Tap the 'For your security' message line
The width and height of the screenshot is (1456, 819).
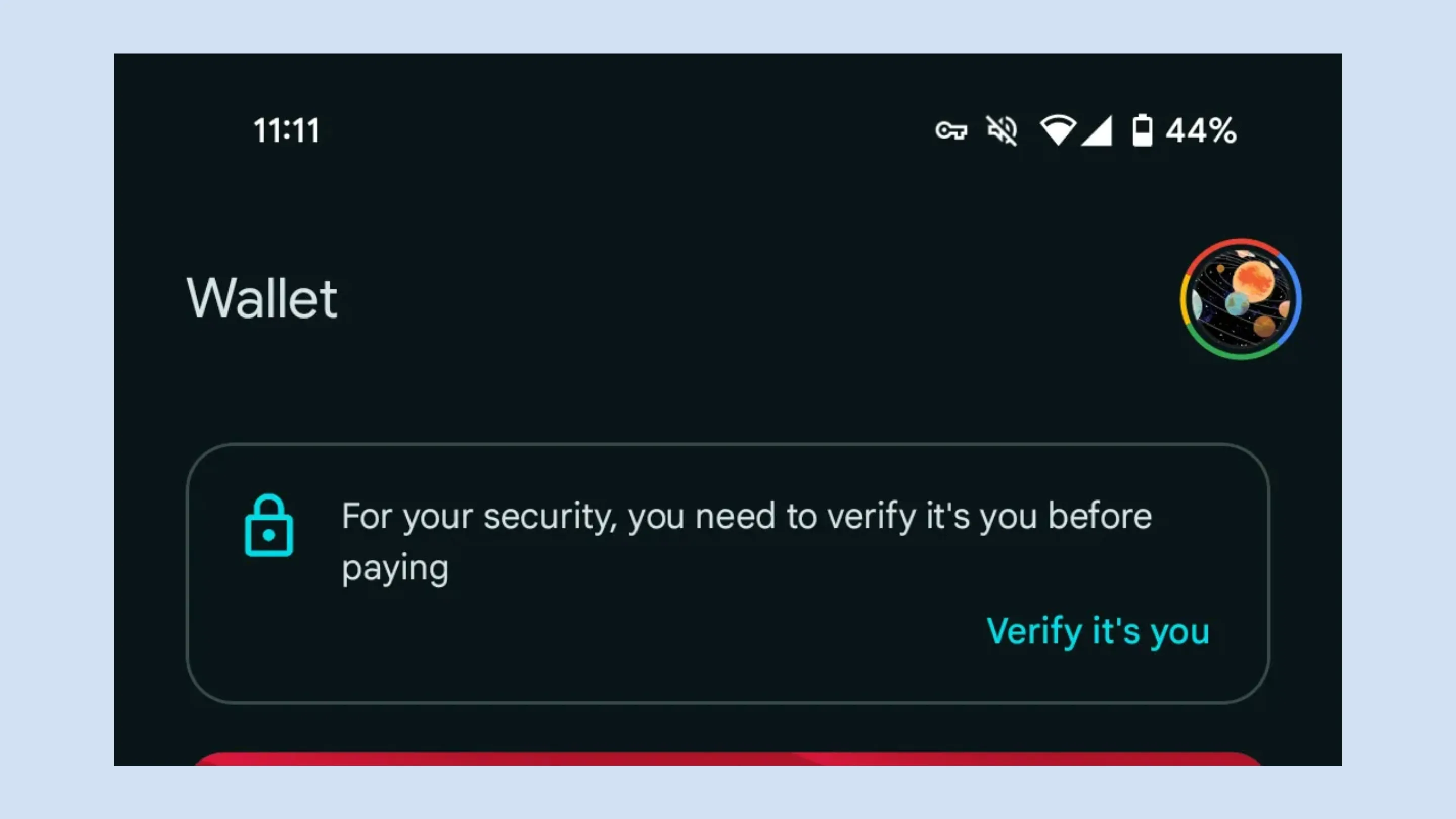747,516
